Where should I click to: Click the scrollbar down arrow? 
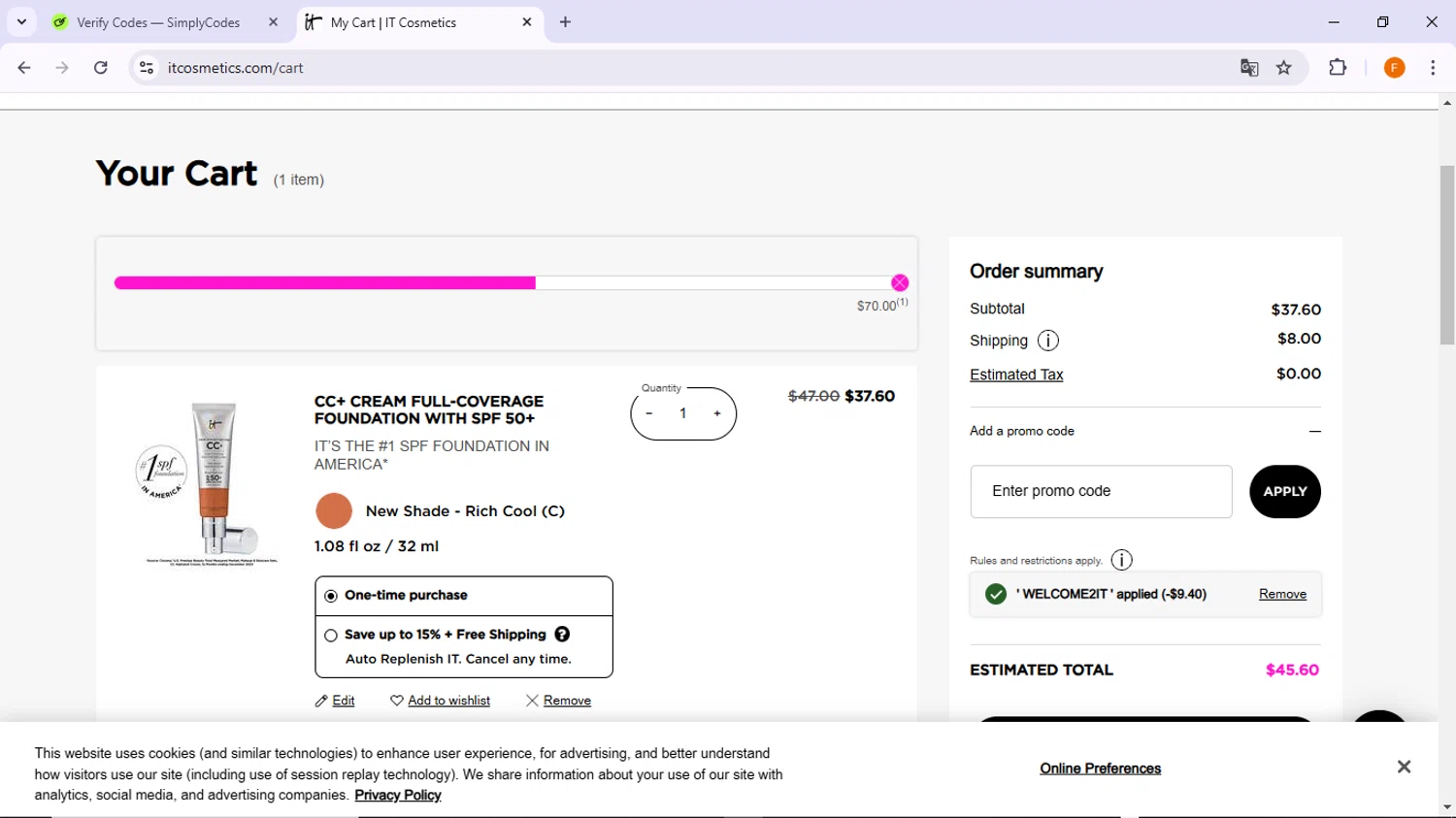1447,808
